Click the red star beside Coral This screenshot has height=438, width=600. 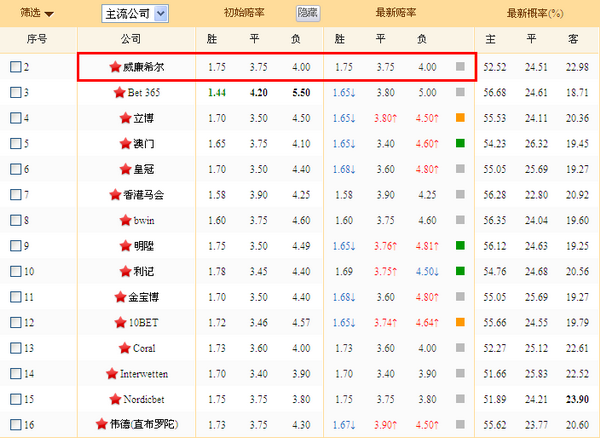coord(124,348)
